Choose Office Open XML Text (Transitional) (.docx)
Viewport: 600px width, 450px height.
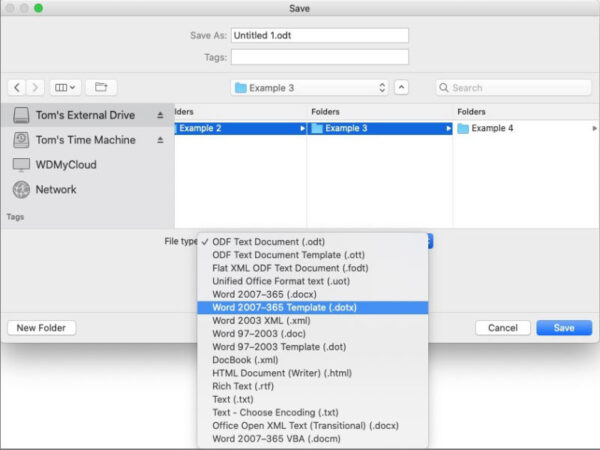[313, 426]
